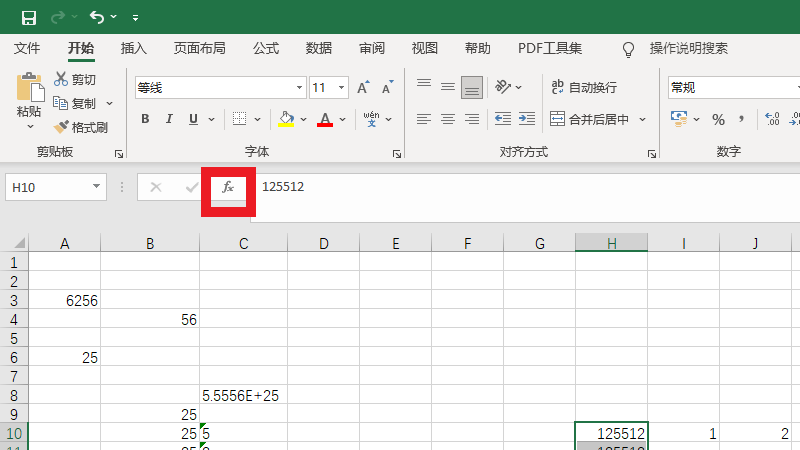800x450 pixels.
Task: Open the 剪贴板 dialog launcher
Action: 119,154
